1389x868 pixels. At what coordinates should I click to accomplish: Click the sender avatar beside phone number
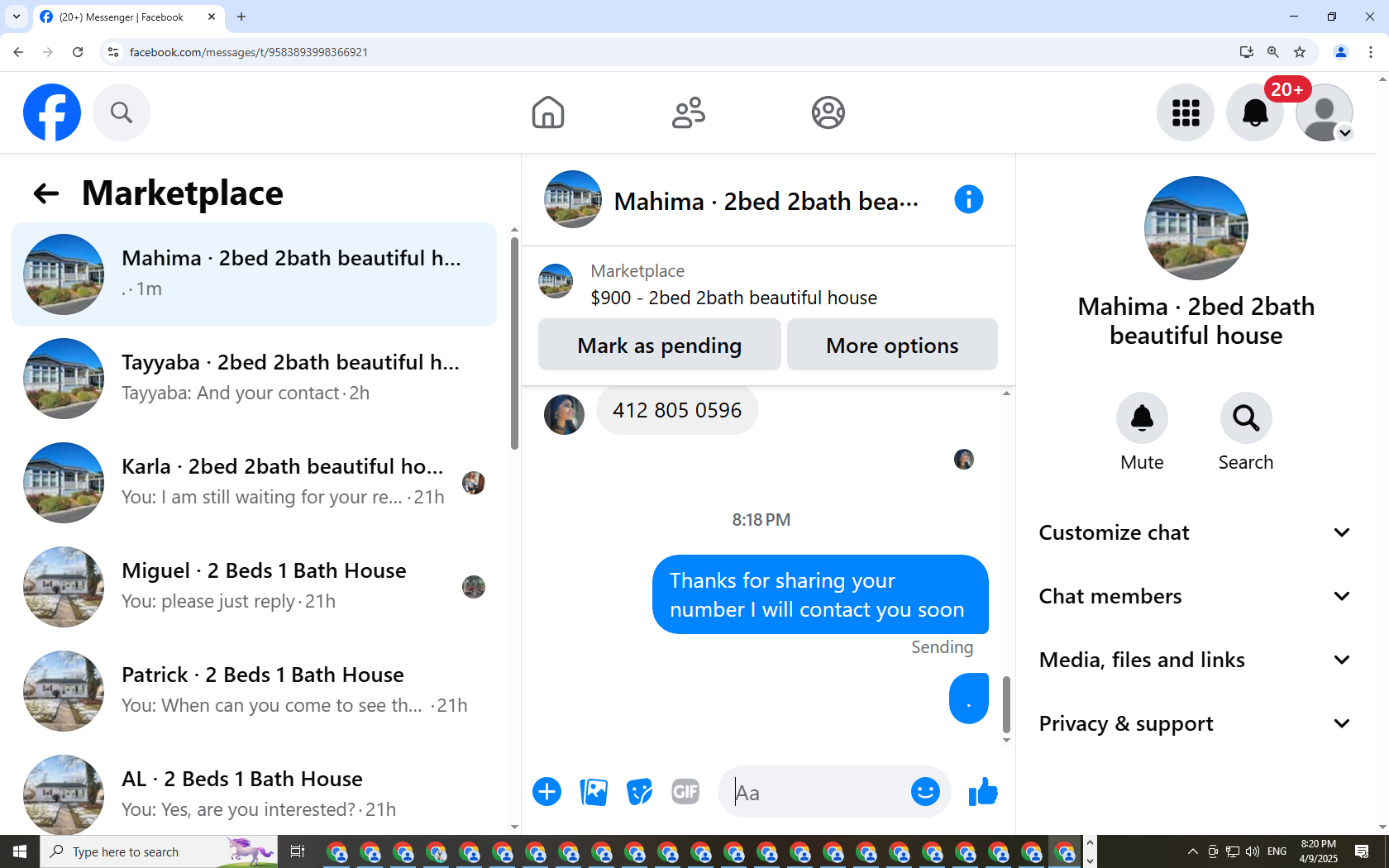click(x=564, y=414)
